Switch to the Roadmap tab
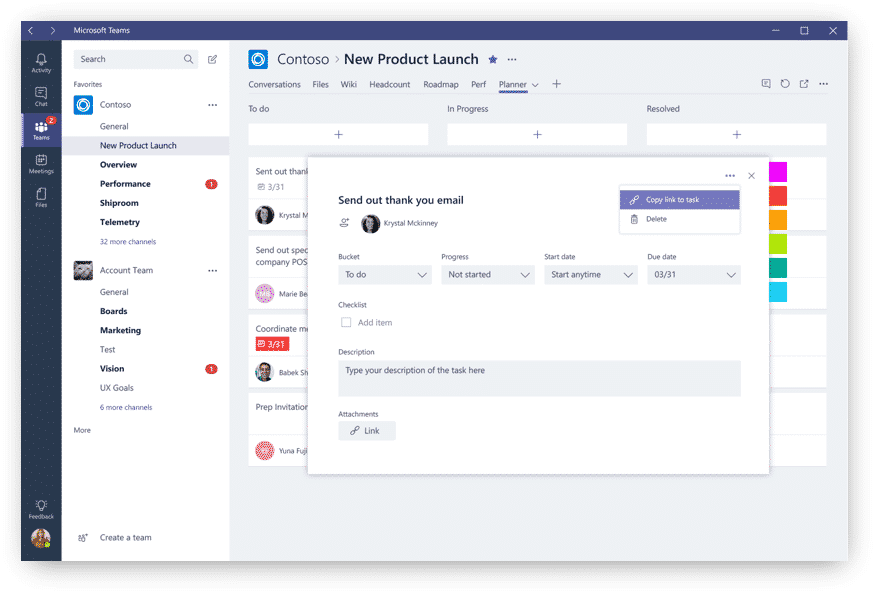 tap(441, 84)
